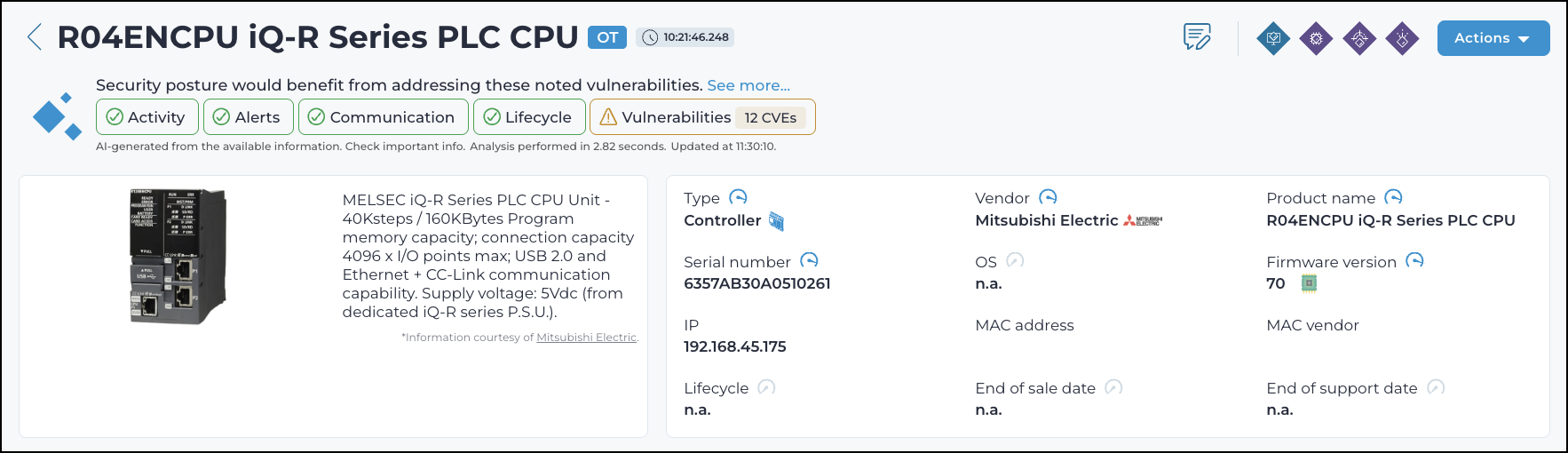Click the icon next to Firmware version label
The height and width of the screenshot is (453, 1568).
tap(1414, 260)
